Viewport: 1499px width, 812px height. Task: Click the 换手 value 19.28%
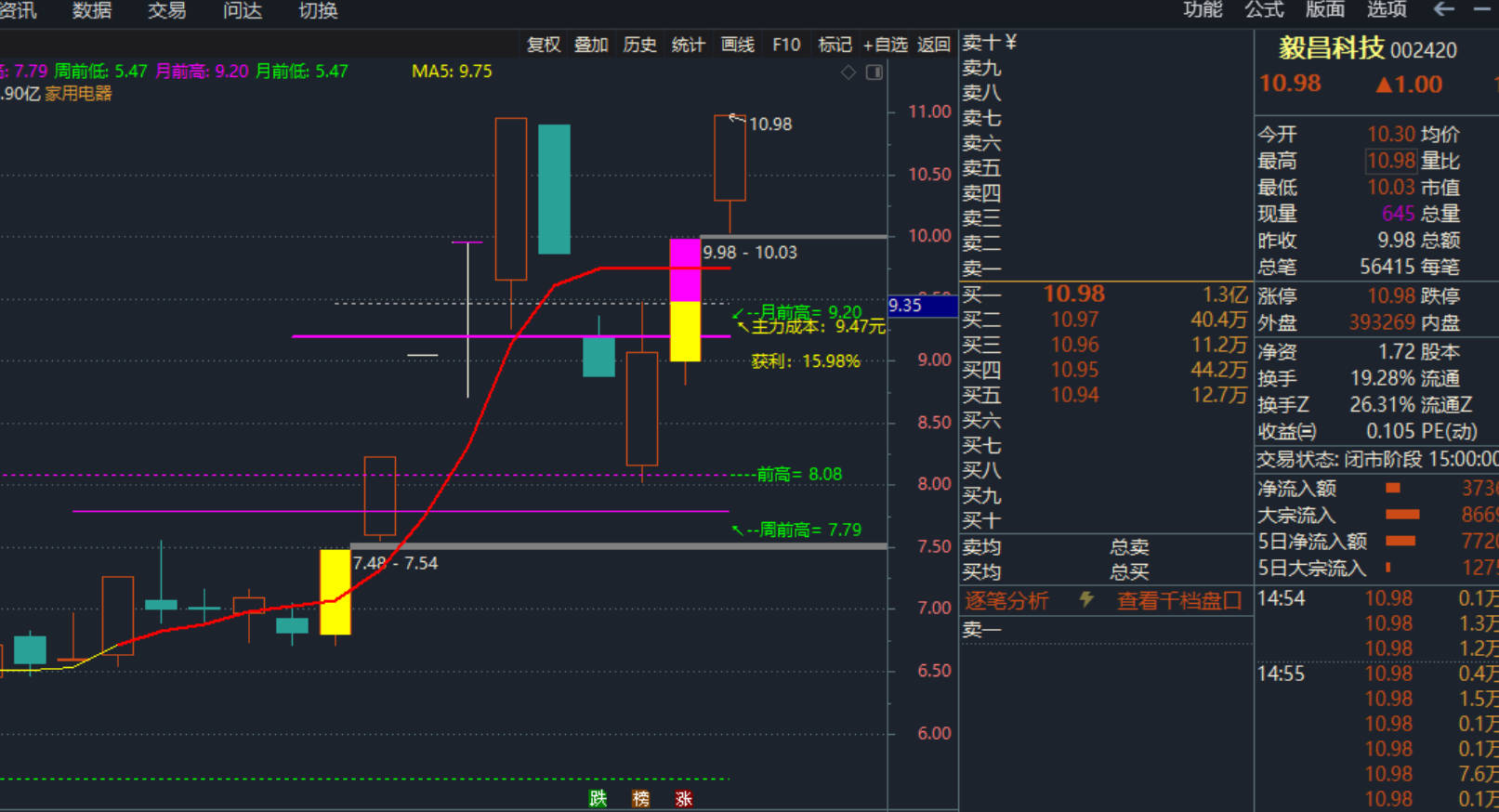tap(1383, 379)
